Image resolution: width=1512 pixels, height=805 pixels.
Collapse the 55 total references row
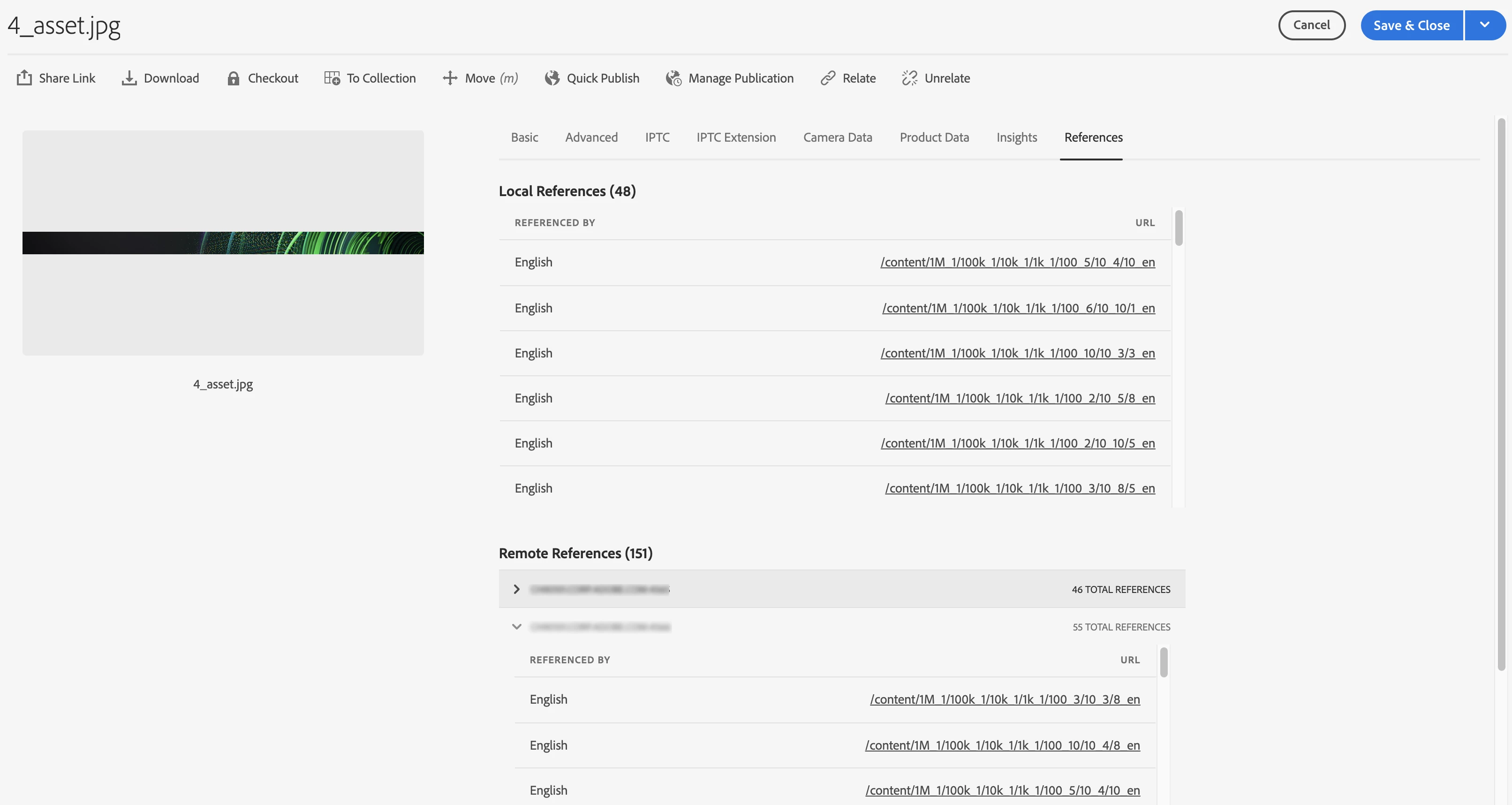[x=516, y=627]
